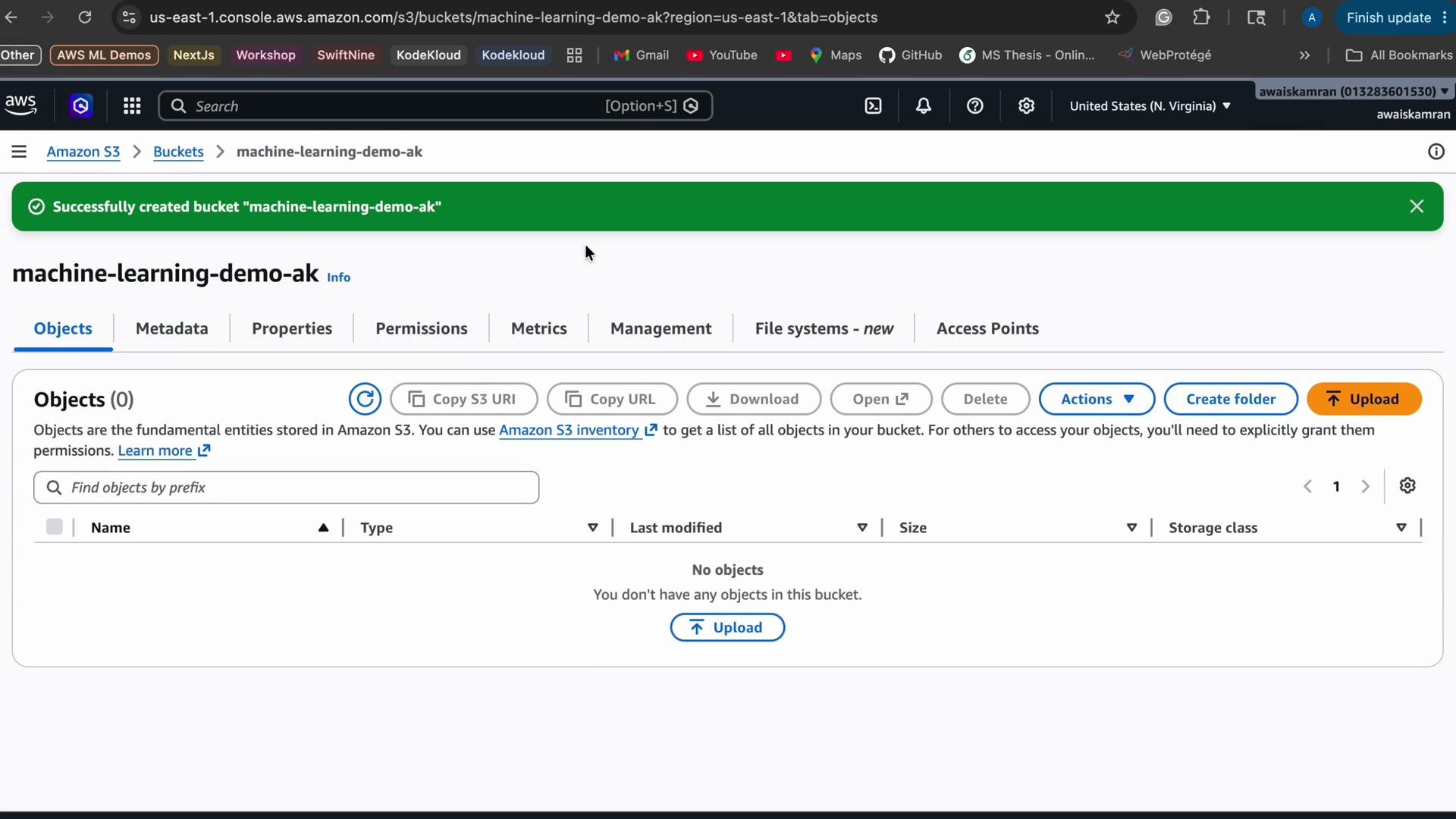Focus the Find objects by prefix field
This screenshot has height=819, width=1456.
tap(286, 488)
